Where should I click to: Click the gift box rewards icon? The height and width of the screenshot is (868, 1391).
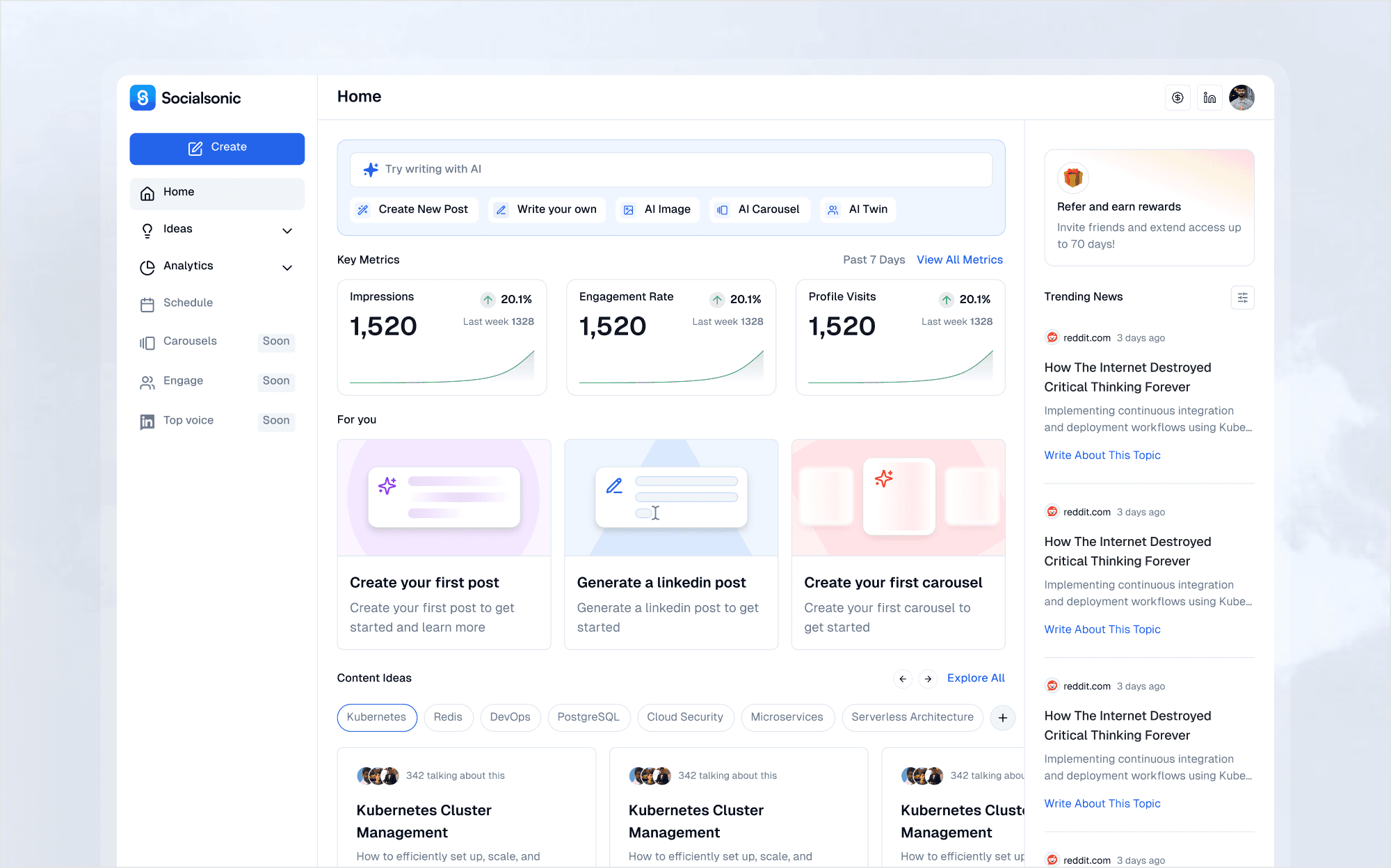pos(1073,178)
